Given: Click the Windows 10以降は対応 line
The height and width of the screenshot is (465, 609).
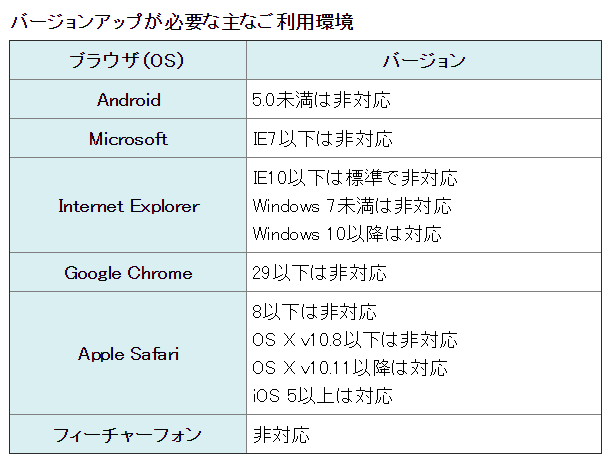Looking at the screenshot, I should [x=347, y=234].
